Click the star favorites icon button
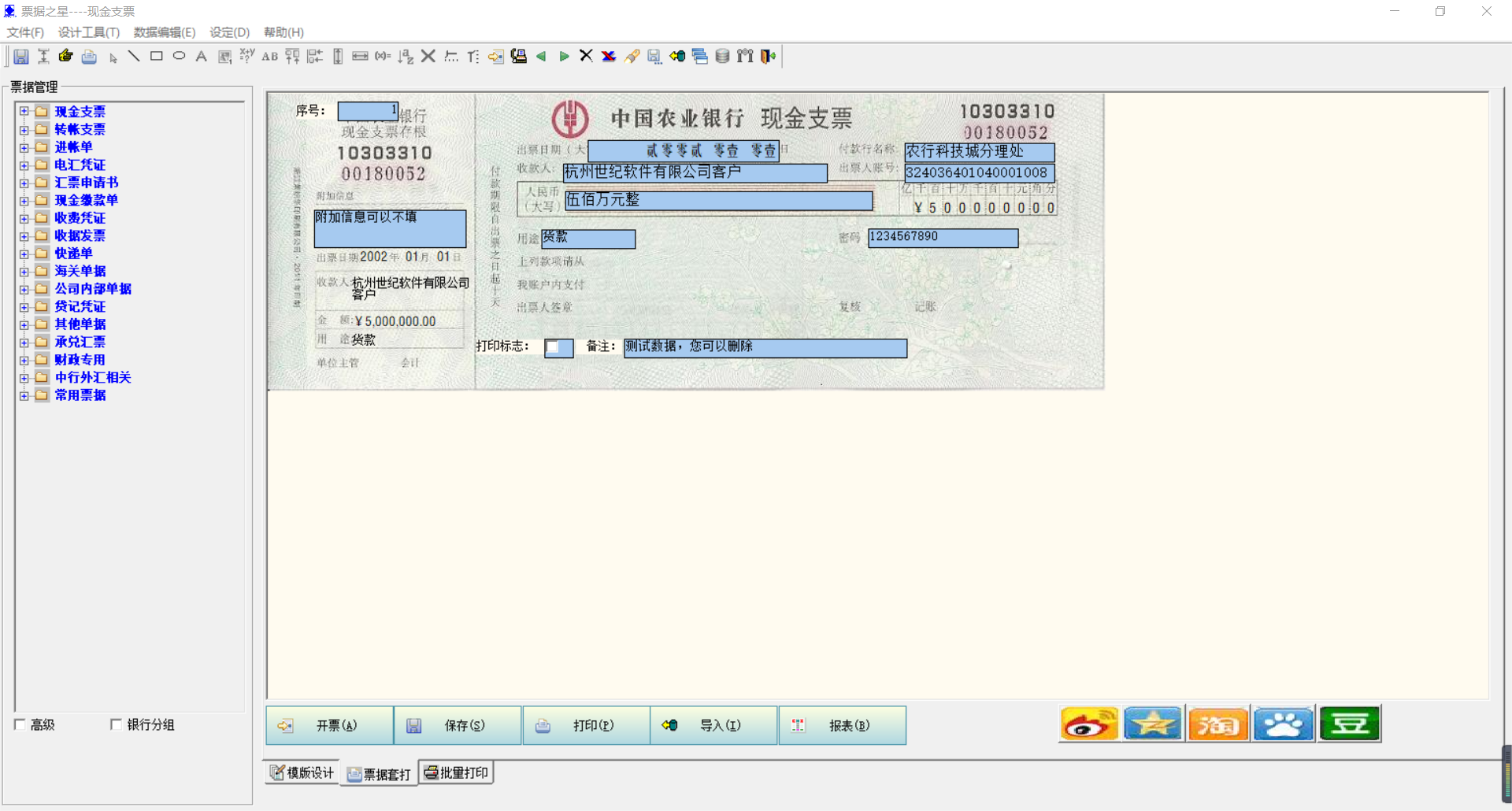1512x811 pixels. point(1153,724)
